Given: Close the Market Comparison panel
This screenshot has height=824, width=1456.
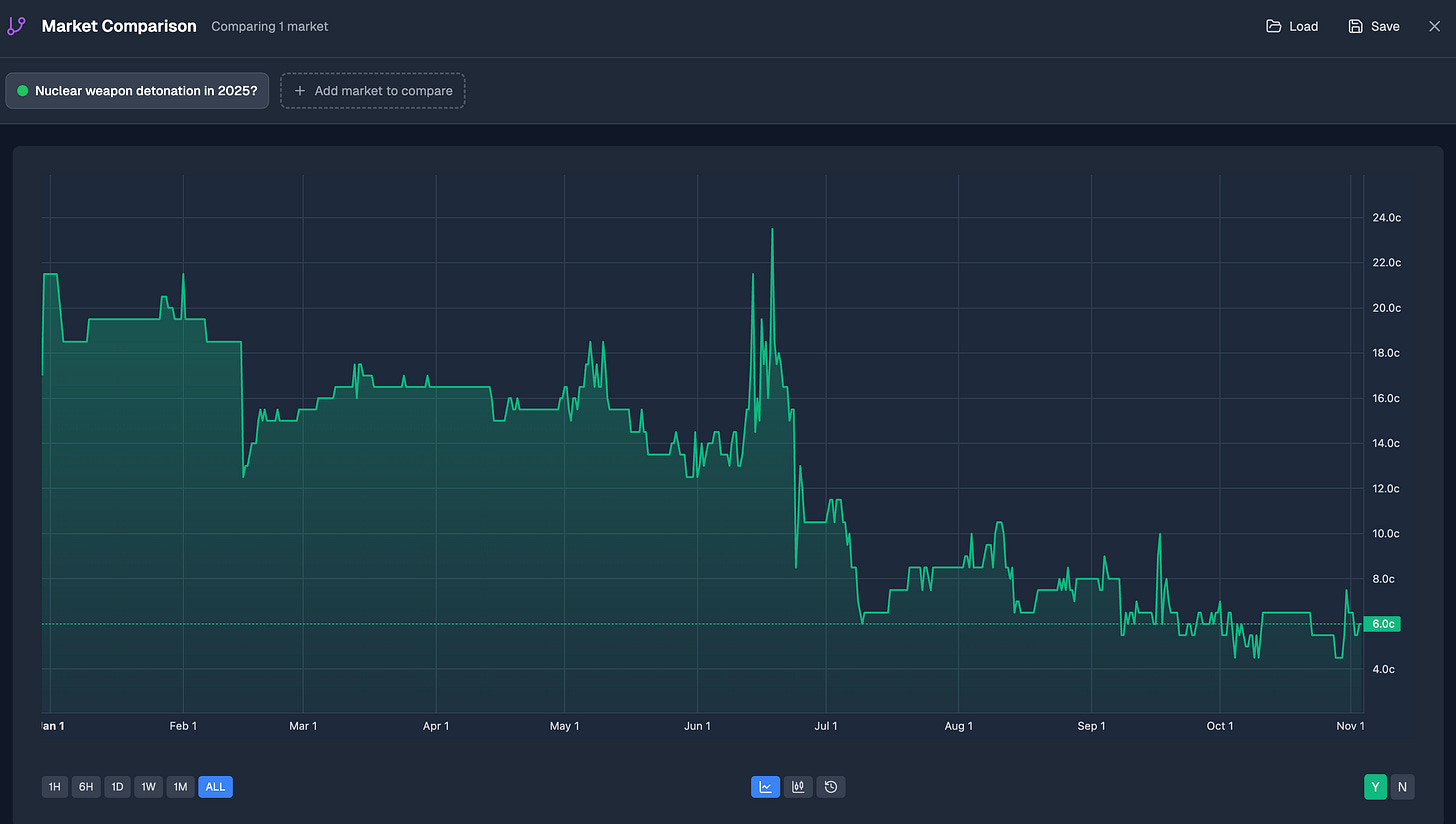Looking at the screenshot, I should (1434, 26).
